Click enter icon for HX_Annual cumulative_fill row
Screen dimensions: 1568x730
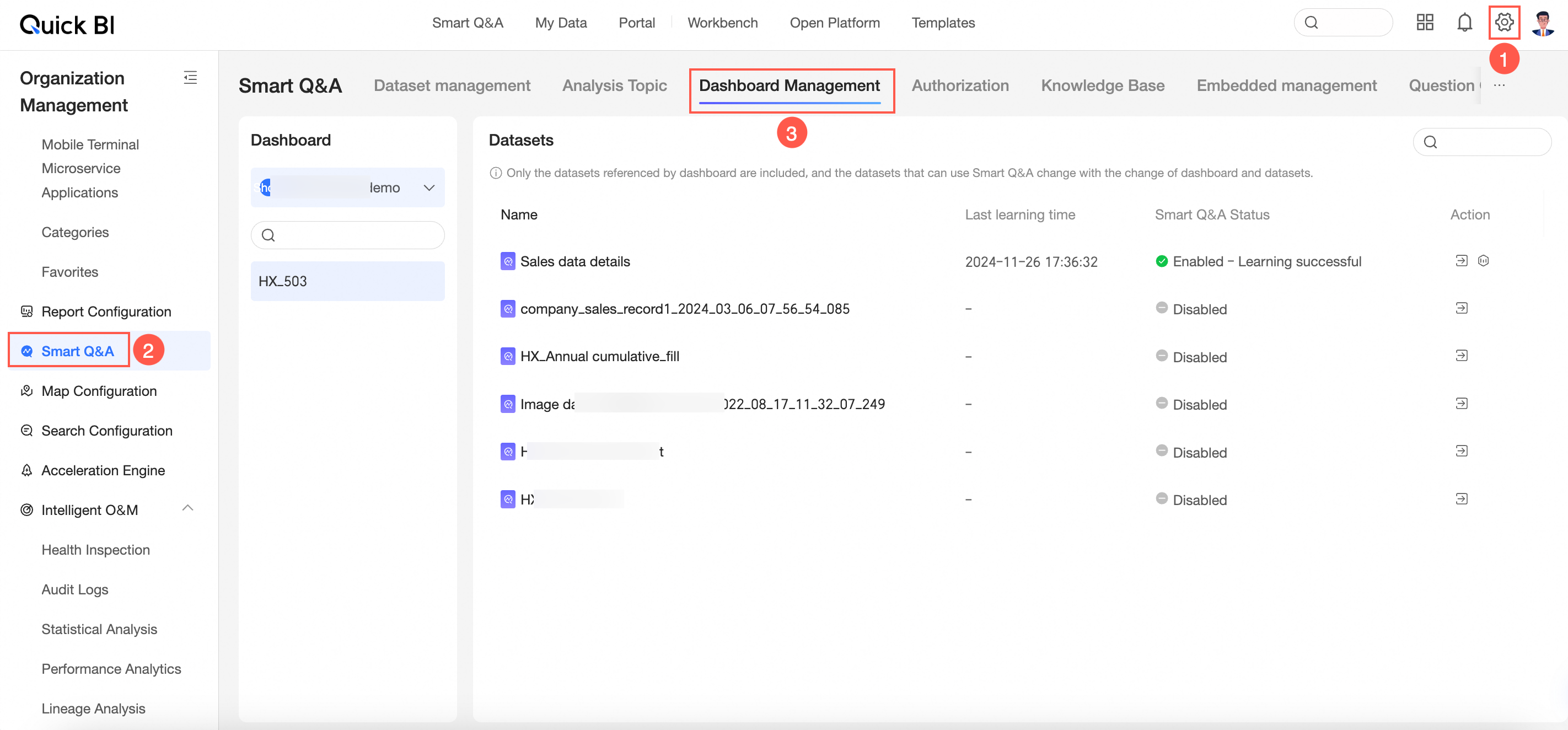click(1462, 356)
